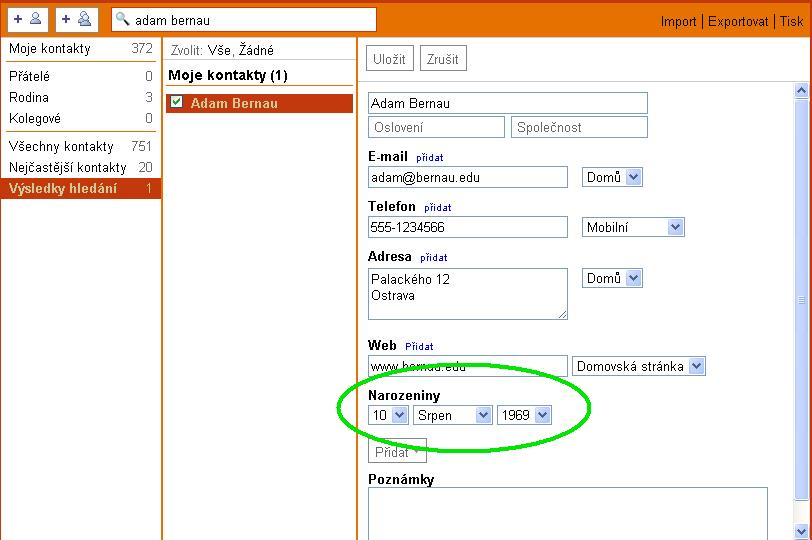The height and width of the screenshot is (540, 812).
Task: Open the birthday year dropdown 1969
Action: point(524,415)
